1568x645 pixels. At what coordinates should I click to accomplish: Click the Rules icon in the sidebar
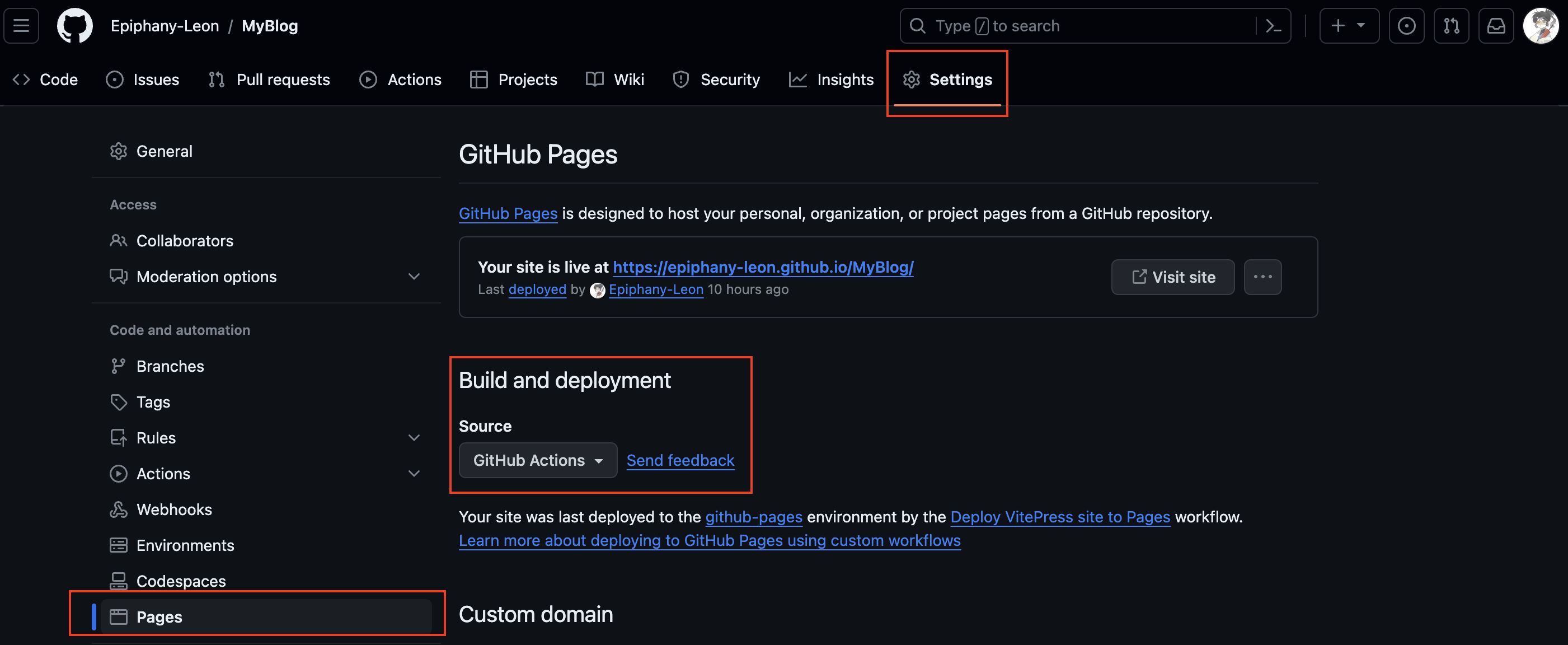[x=118, y=438]
